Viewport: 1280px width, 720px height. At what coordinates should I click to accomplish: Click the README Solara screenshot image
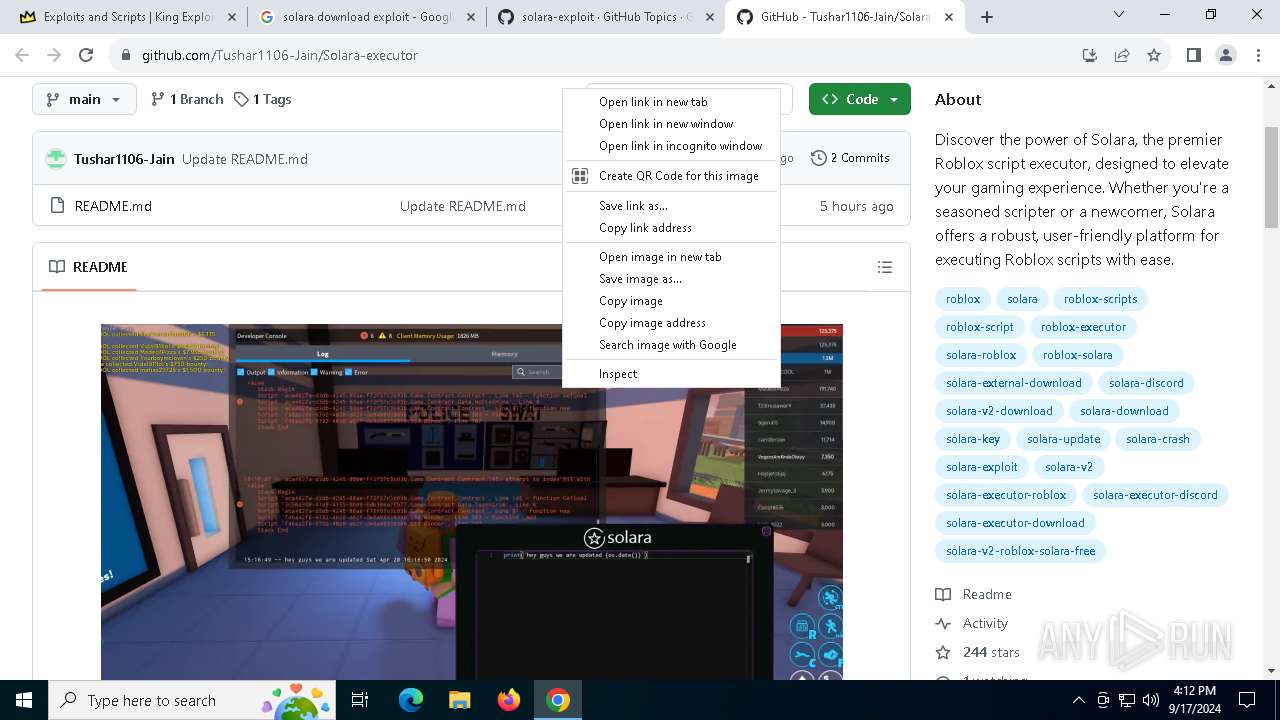click(471, 502)
